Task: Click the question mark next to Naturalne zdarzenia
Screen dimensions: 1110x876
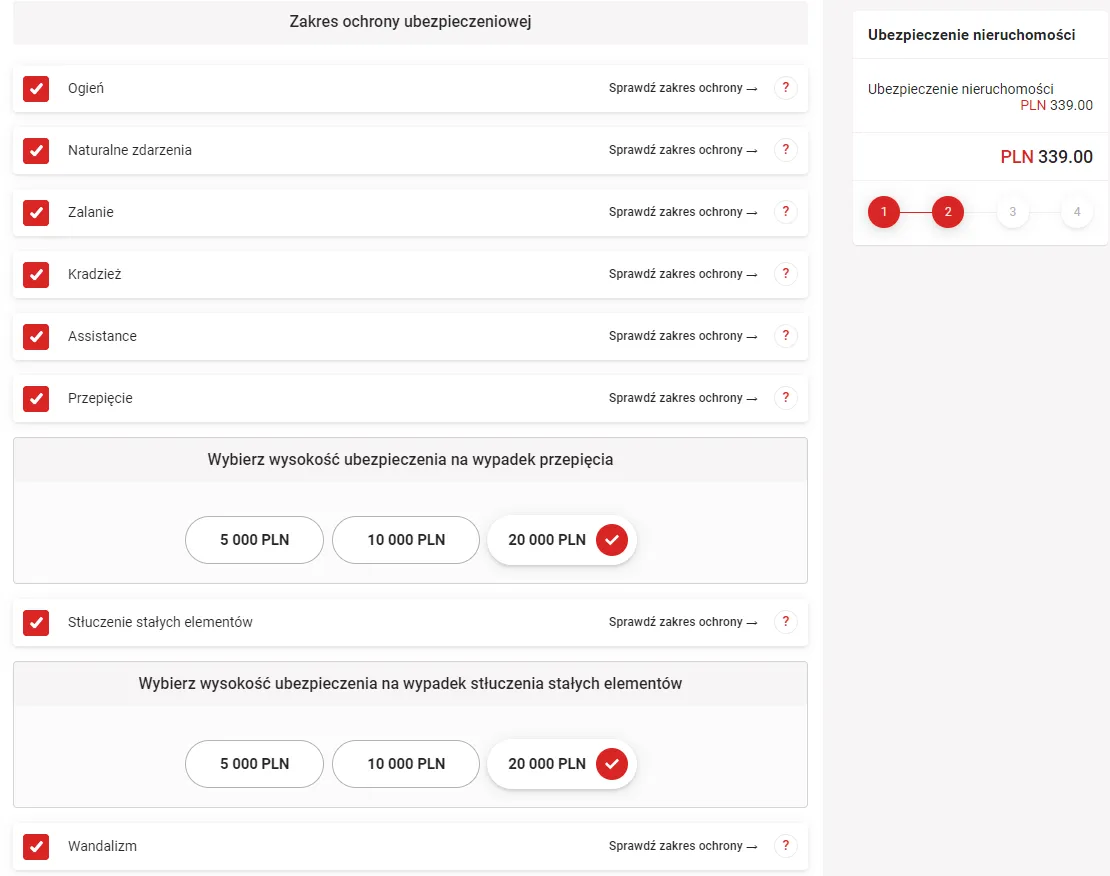Action: click(x=786, y=149)
